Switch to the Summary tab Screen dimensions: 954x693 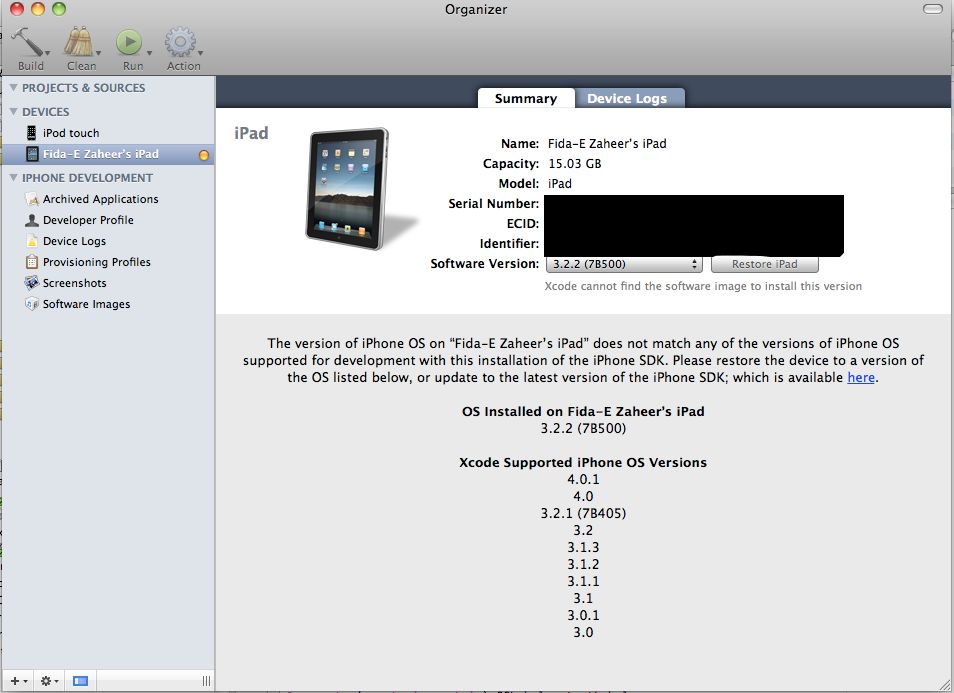tap(526, 99)
